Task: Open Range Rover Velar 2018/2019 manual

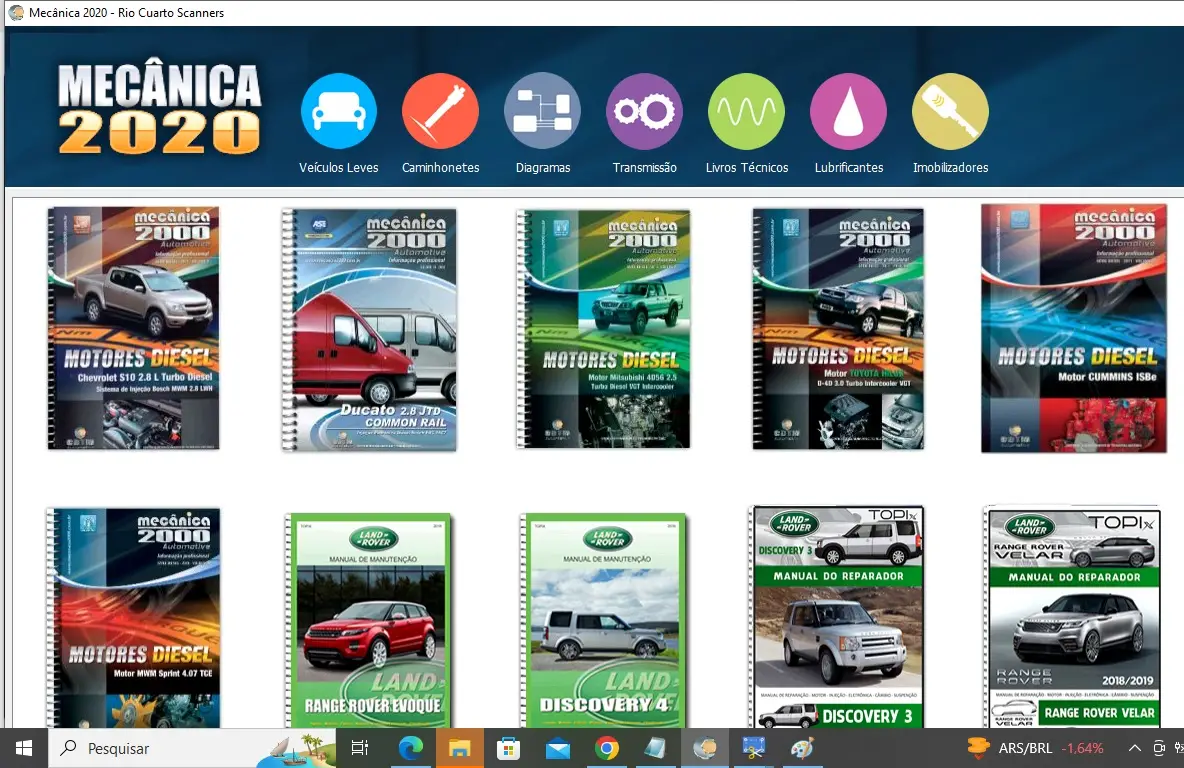Action: pyautogui.click(x=1072, y=617)
